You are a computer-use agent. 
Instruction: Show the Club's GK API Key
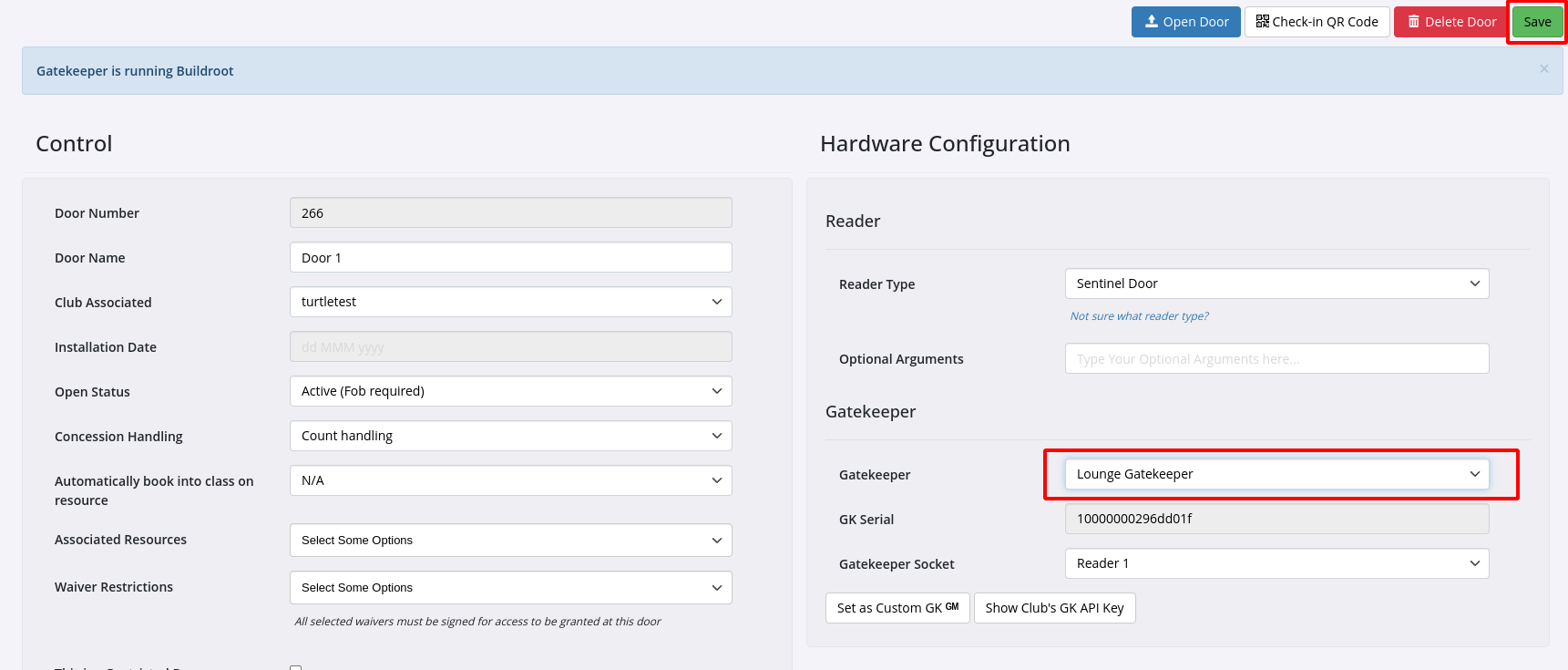(x=1054, y=608)
